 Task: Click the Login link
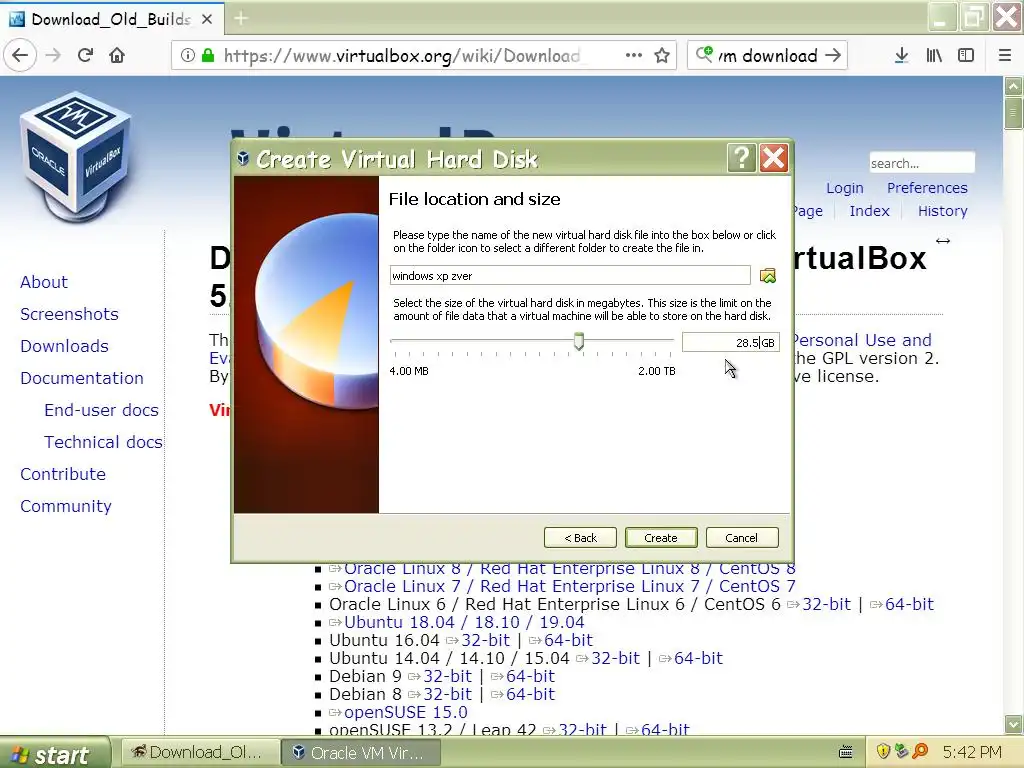[x=844, y=188]
